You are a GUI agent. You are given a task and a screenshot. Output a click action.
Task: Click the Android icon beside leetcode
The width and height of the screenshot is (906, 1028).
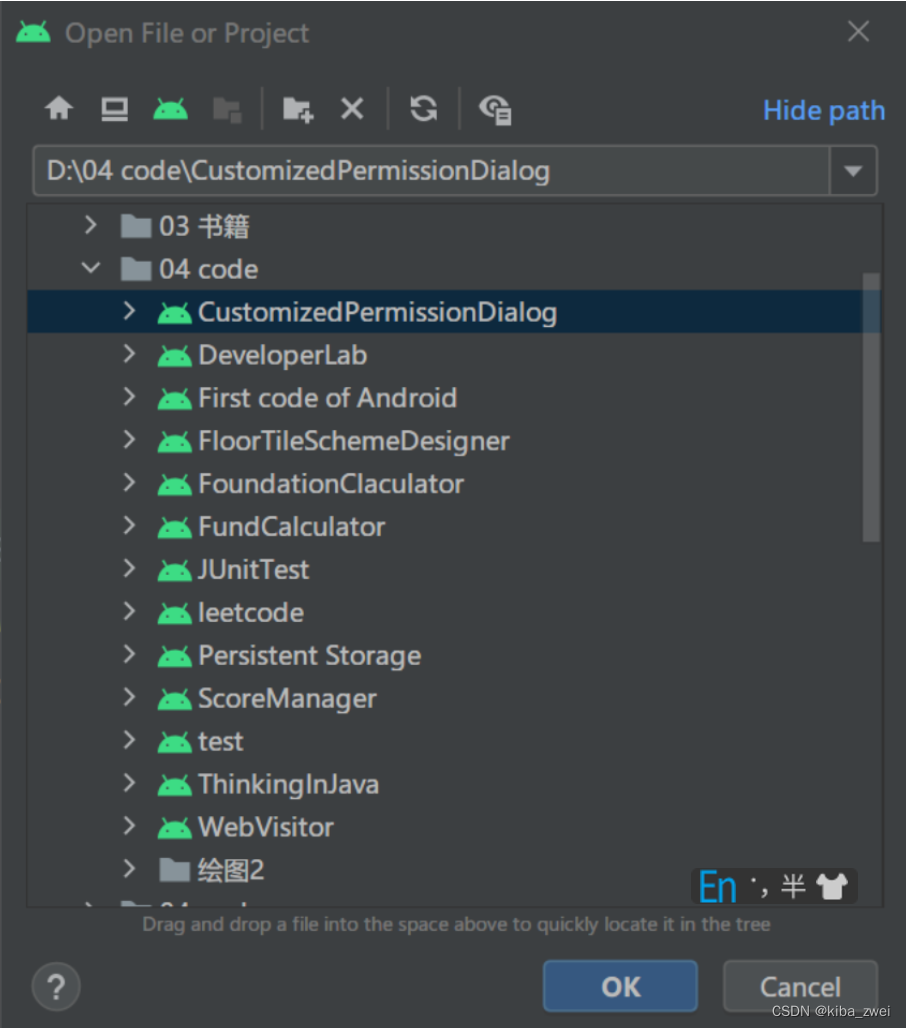coord(174,614)
